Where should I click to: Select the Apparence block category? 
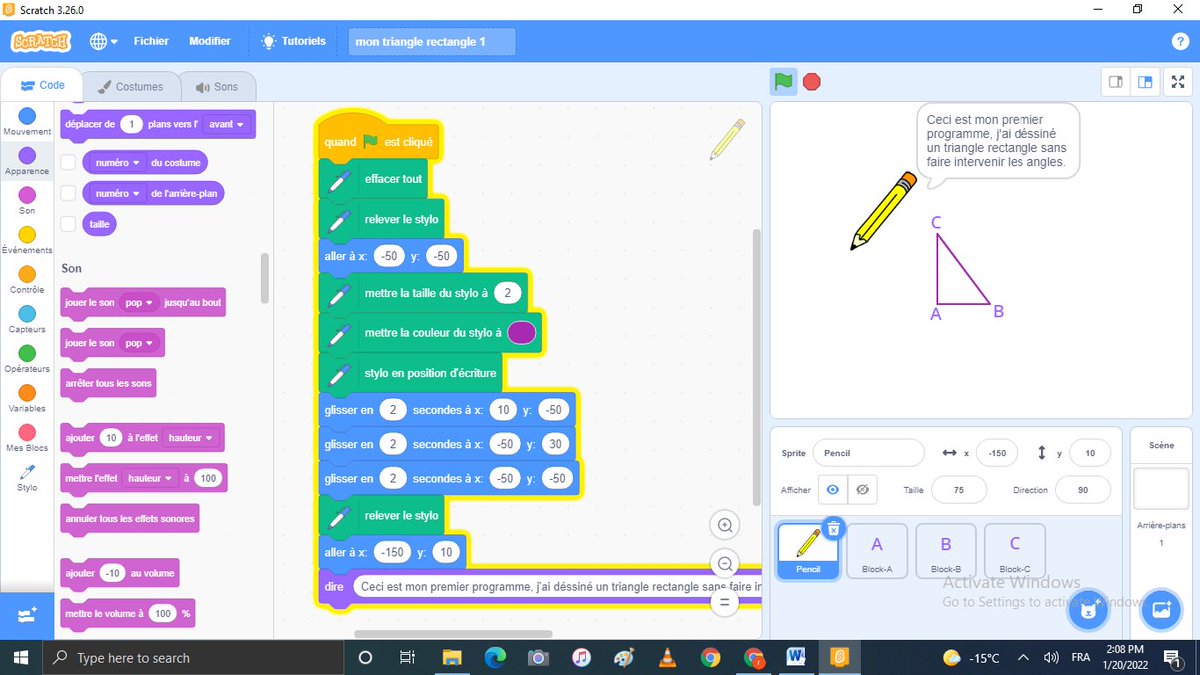click(x=27, y=162)
